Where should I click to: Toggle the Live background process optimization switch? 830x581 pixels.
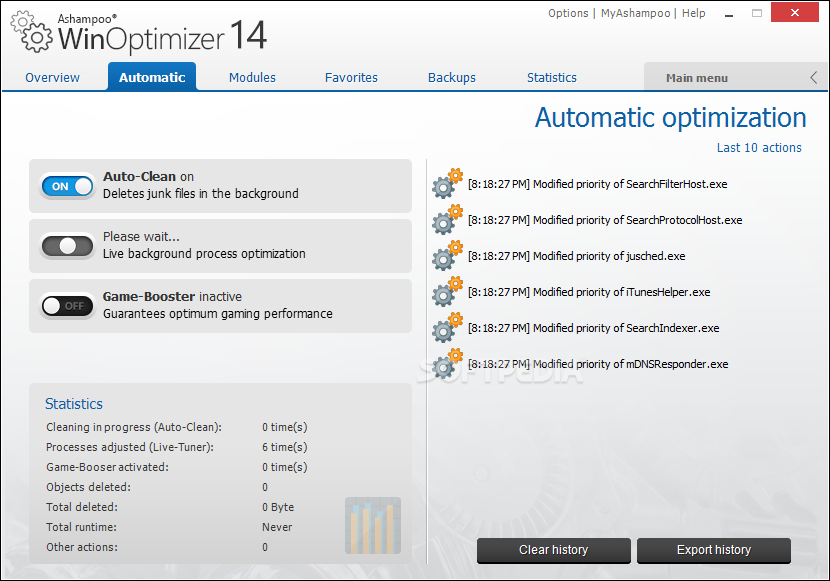(x=67, y=246)
